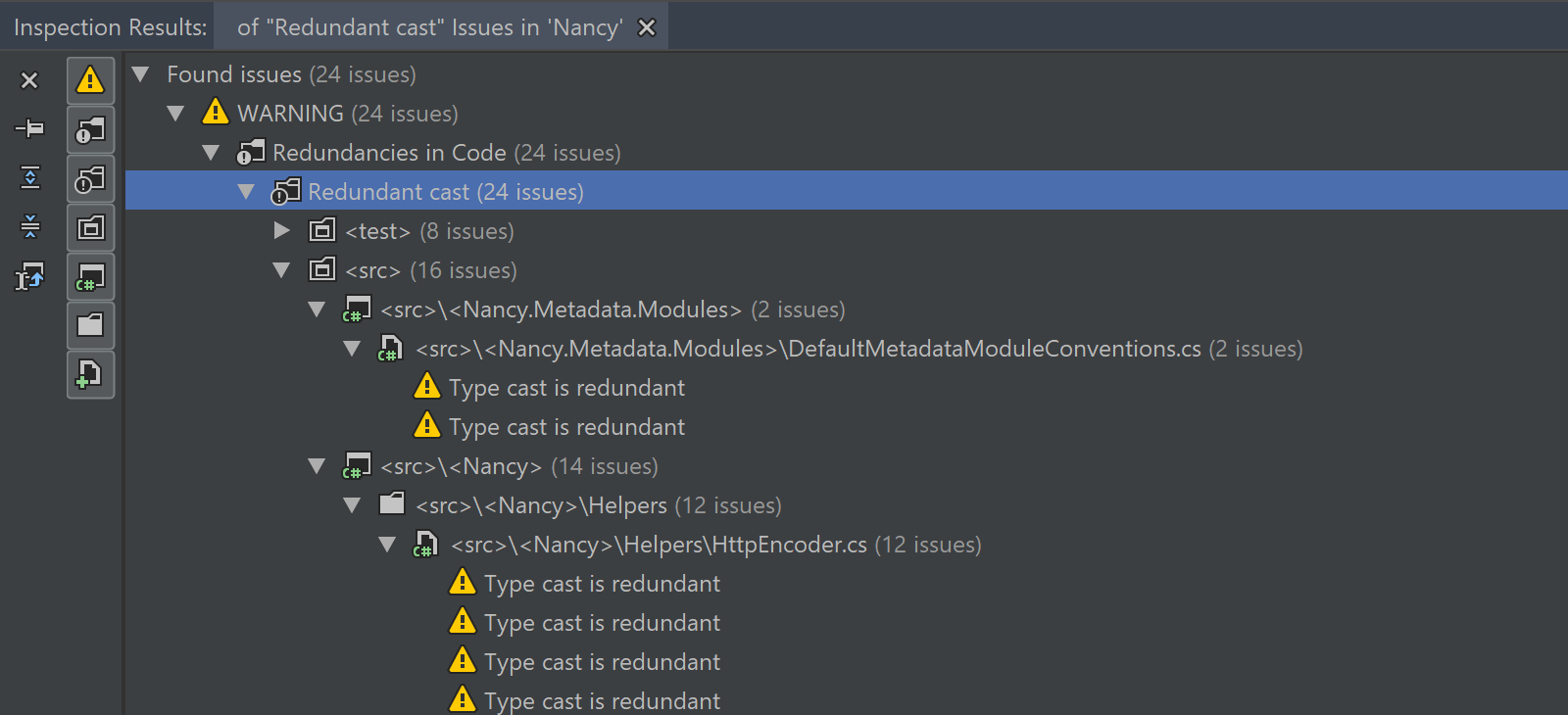This screenshot has width=1568, height=715.
Task: Select the <src> (16 issues) row
Action: [x=847, y=270]
